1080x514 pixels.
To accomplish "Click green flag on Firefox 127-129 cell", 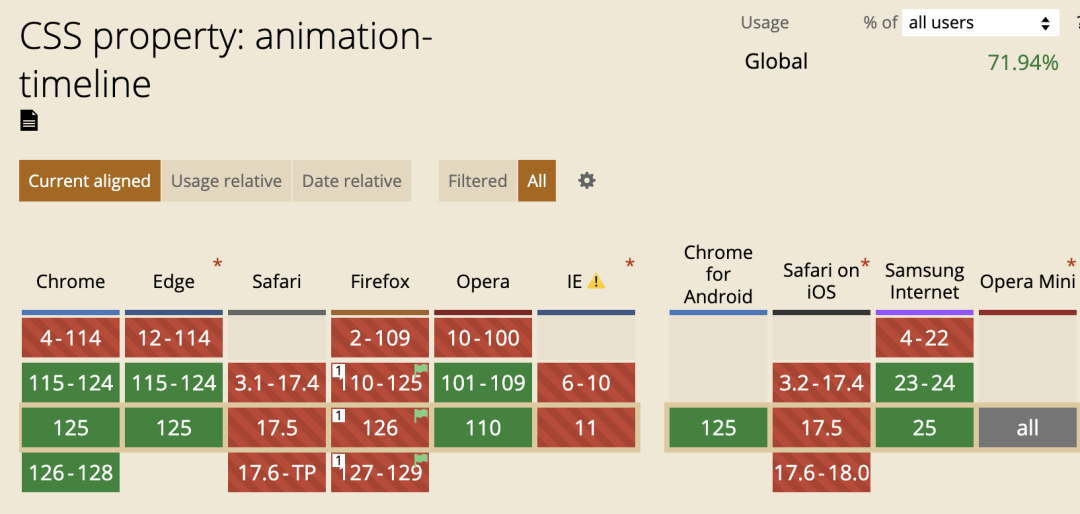I will tap(421, 460).
